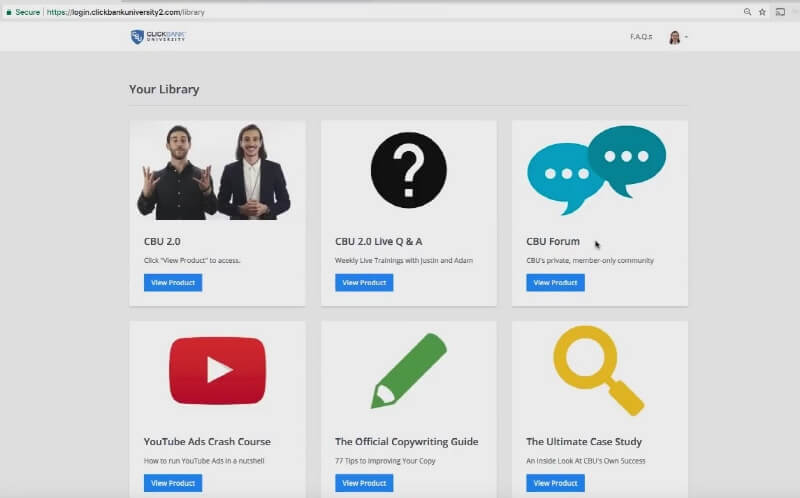View Product for CBU 2.0 Live Q & A

[x=364, y=283]
